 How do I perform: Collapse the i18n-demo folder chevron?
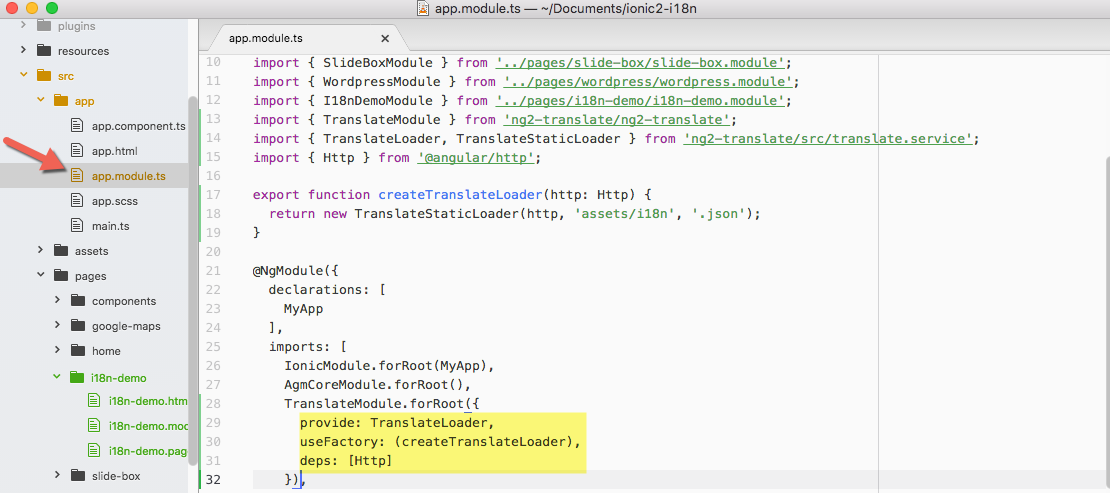tap(57, 378)
